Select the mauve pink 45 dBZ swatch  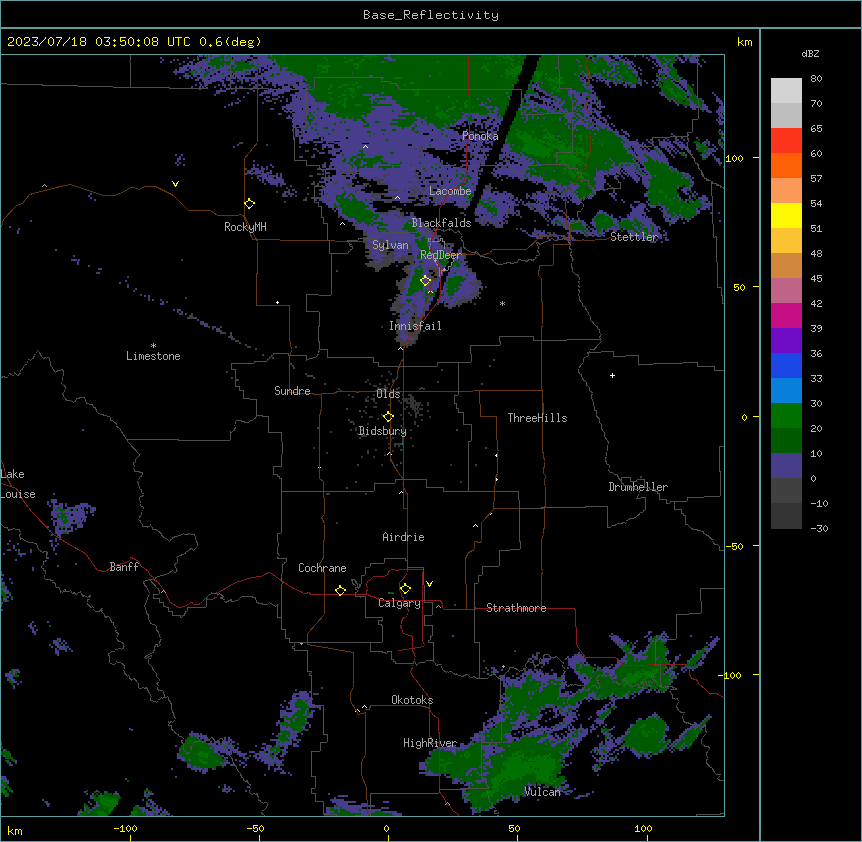pos(786,291)
